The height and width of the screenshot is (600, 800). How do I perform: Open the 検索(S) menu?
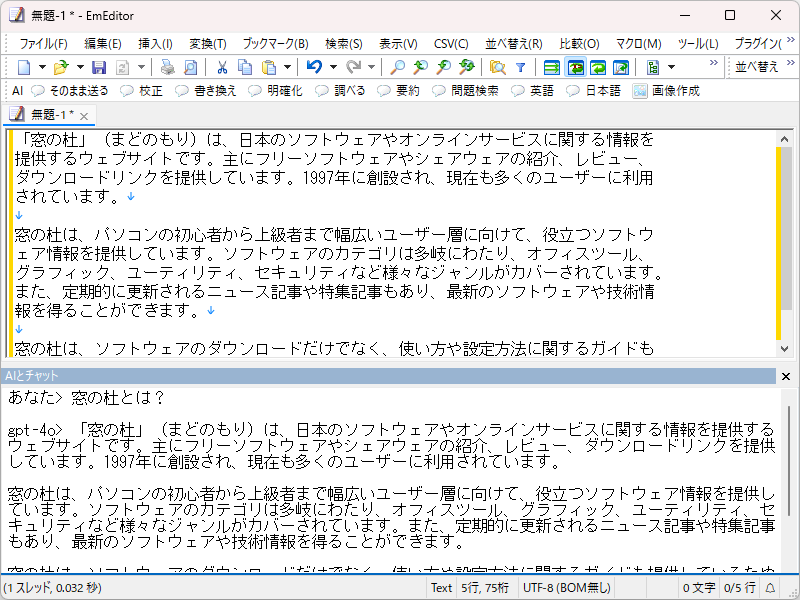pos(344,44)
